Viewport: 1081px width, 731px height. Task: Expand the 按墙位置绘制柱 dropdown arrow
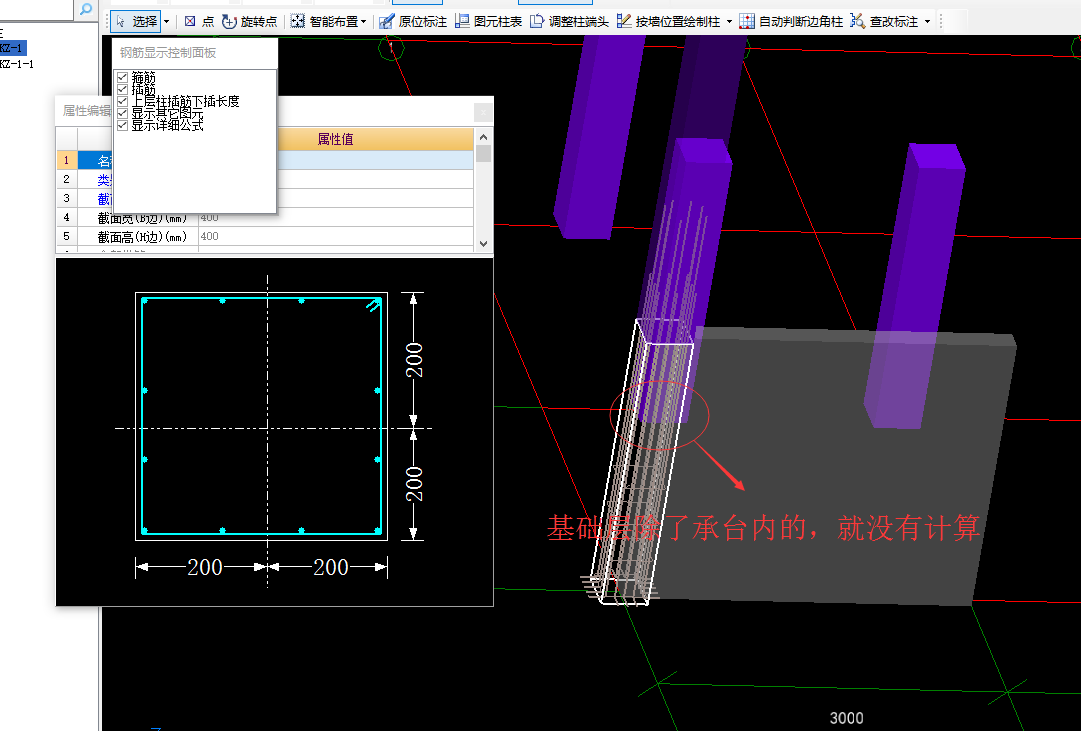click(729, 22)
